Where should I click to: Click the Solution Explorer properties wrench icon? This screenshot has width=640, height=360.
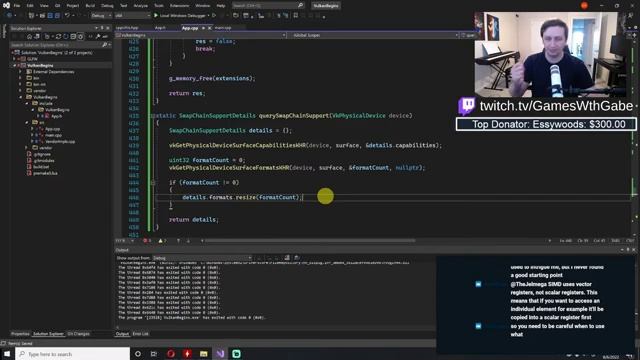(x=98, y=36)
